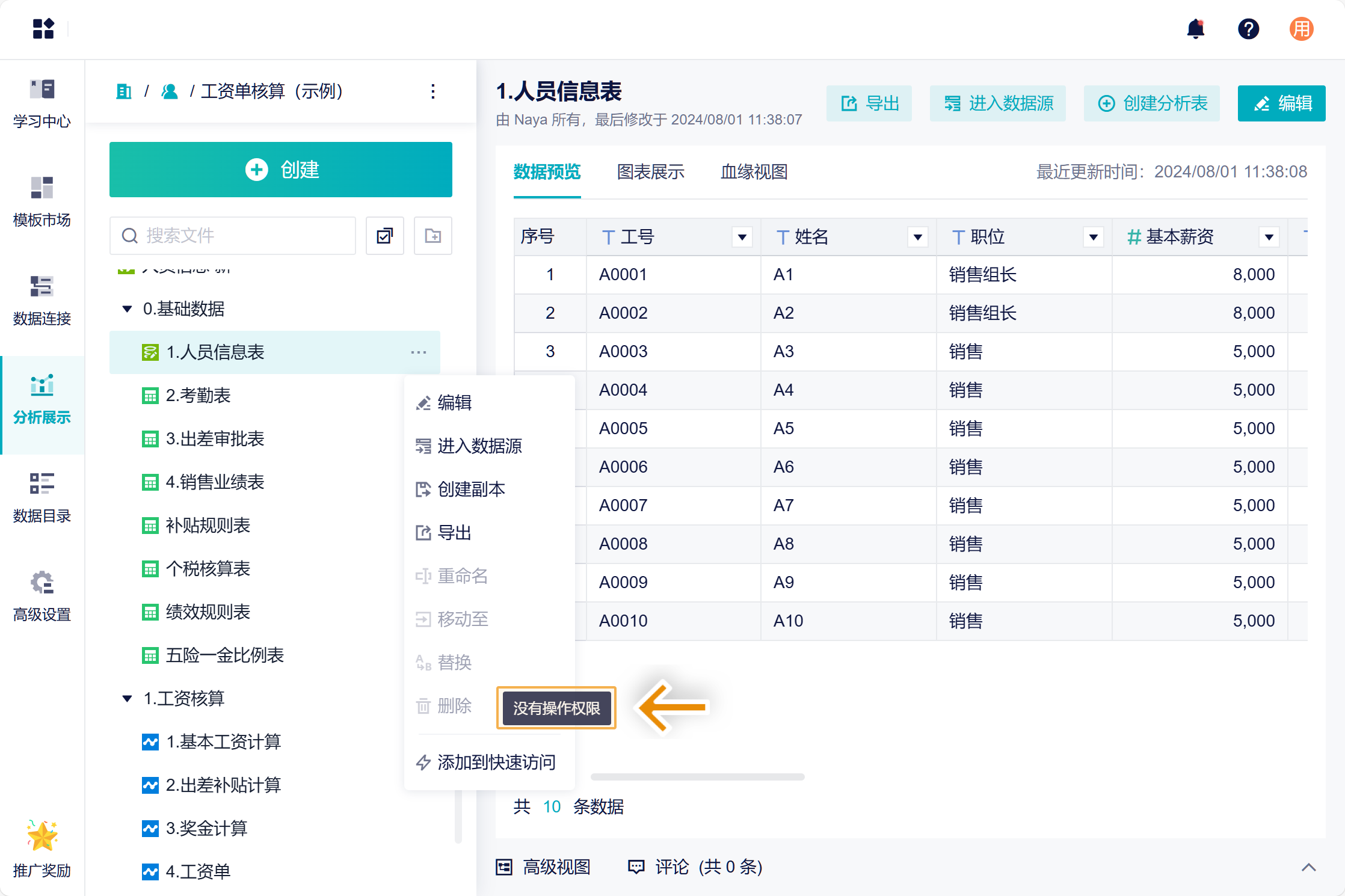The width and height of the screenshot is (1345, 896).
Task: Toggle the batch select checkbox icon
Action: (385, 236)
